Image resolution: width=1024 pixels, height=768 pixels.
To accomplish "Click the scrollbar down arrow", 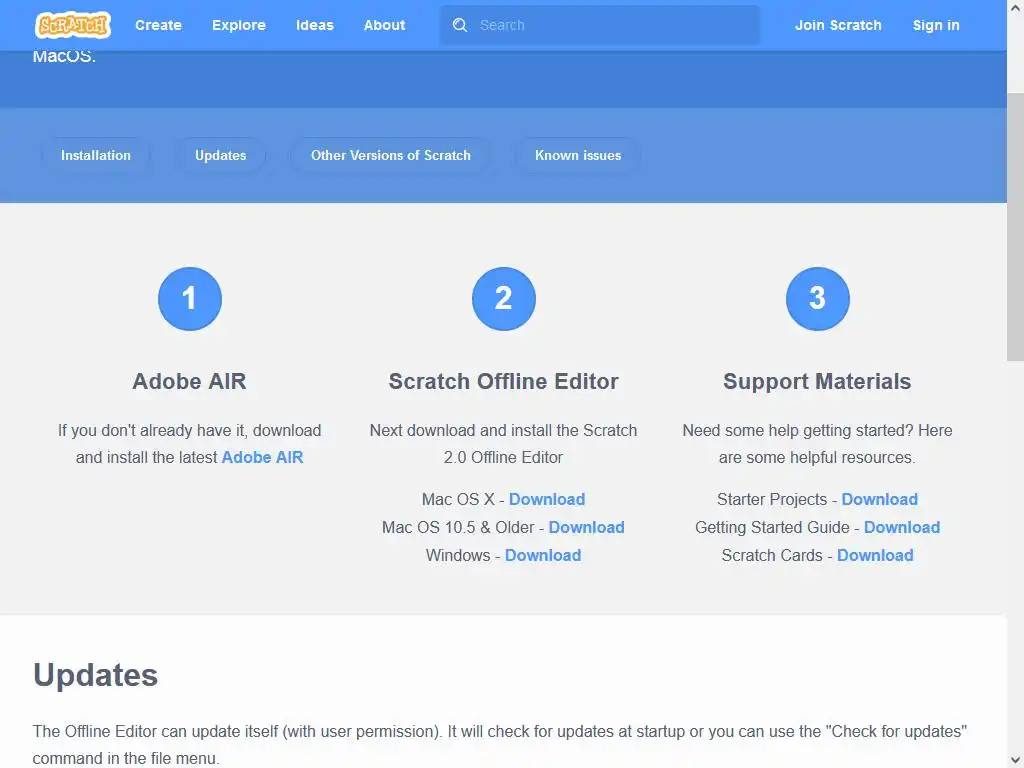I will pyautogui.click(x=1016, y=760).
